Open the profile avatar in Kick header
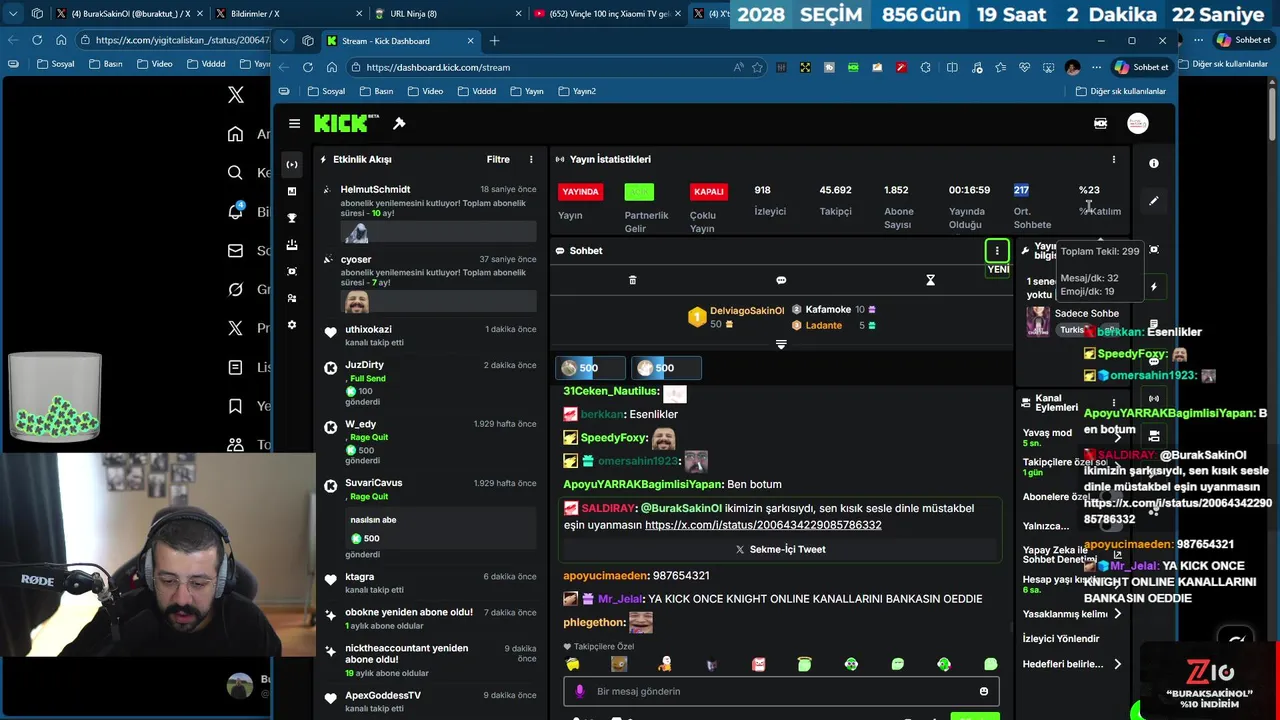The image size is (1280, 720). [1138, 123]
